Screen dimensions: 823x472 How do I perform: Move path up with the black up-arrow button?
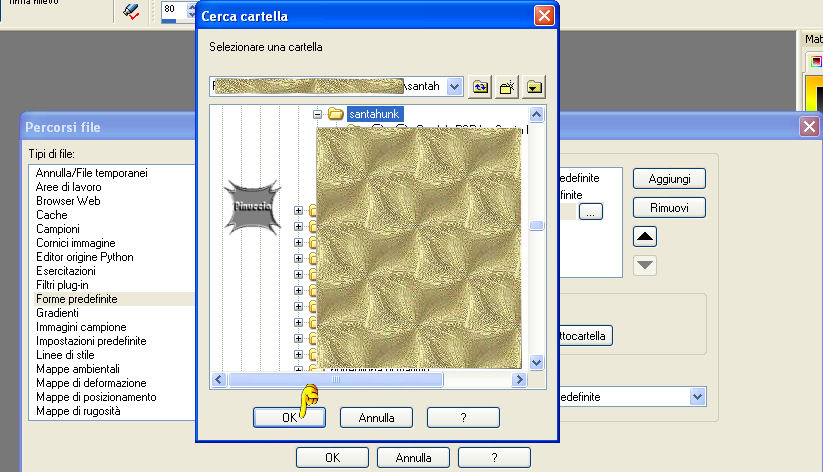coord(645,237)
